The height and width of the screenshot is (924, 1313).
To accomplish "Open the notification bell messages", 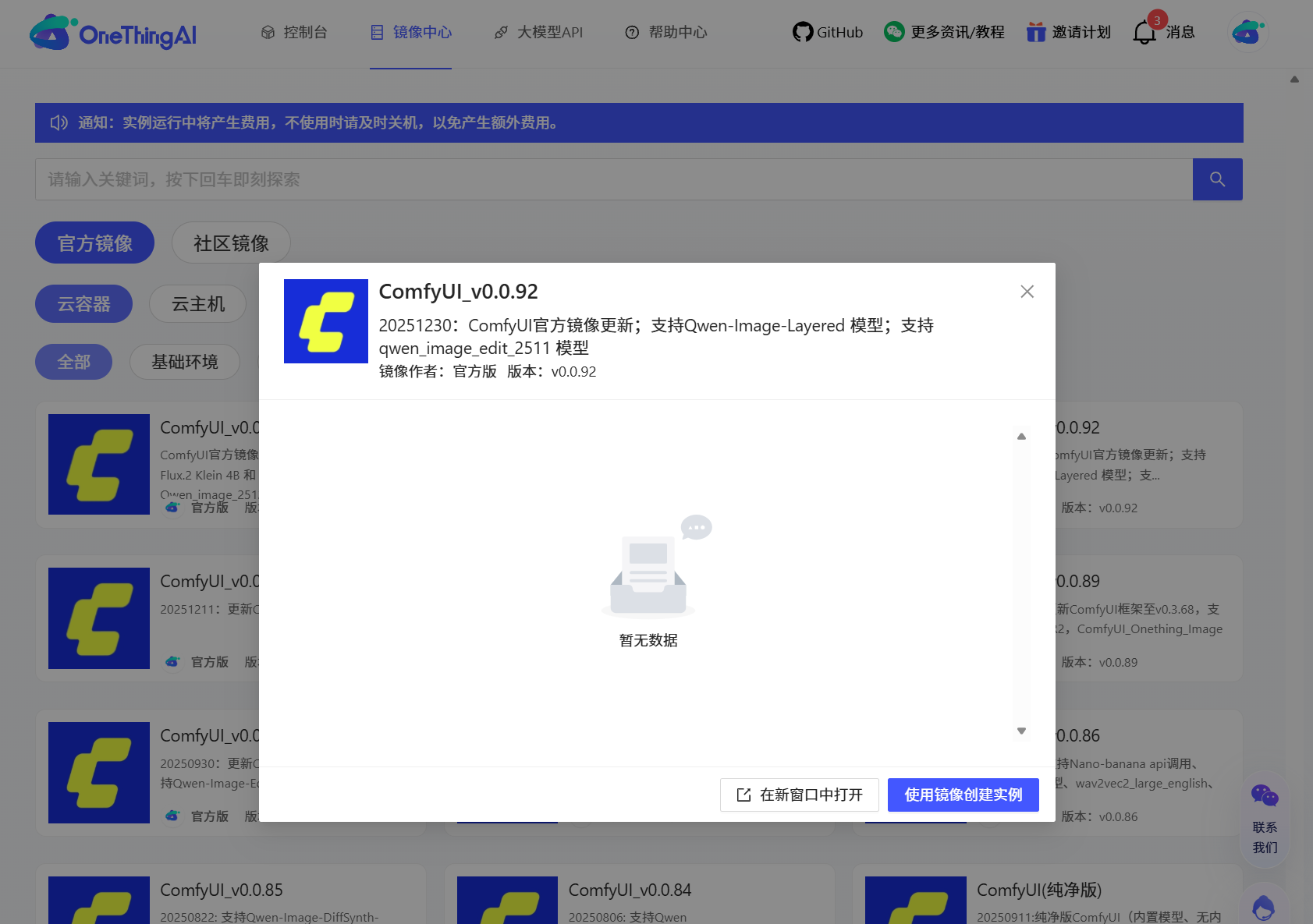I will [x=1144, y=32].
